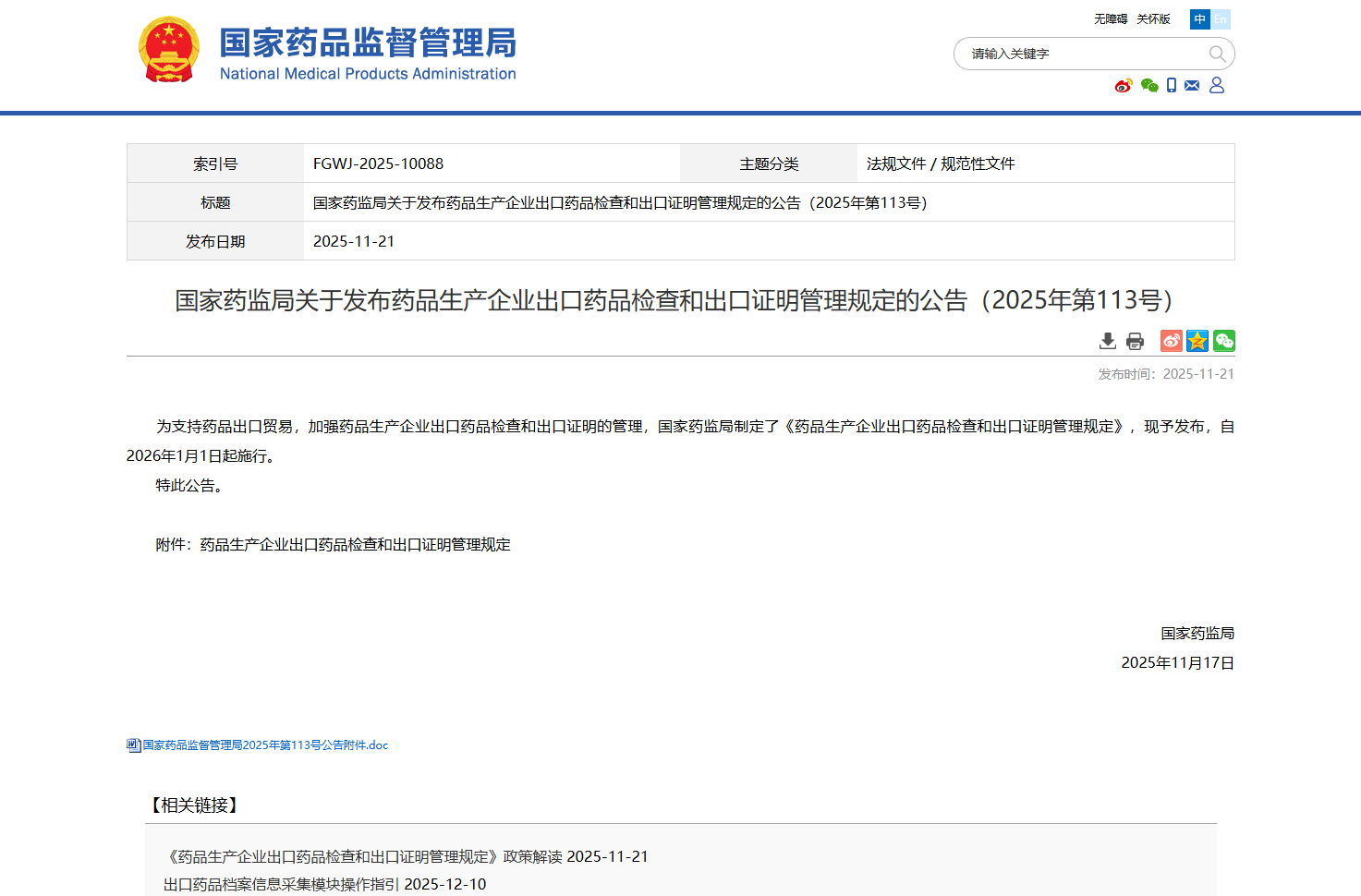Open the mobile client icon
This screenshot has height=896, width=1361.
pos(1172,85)
